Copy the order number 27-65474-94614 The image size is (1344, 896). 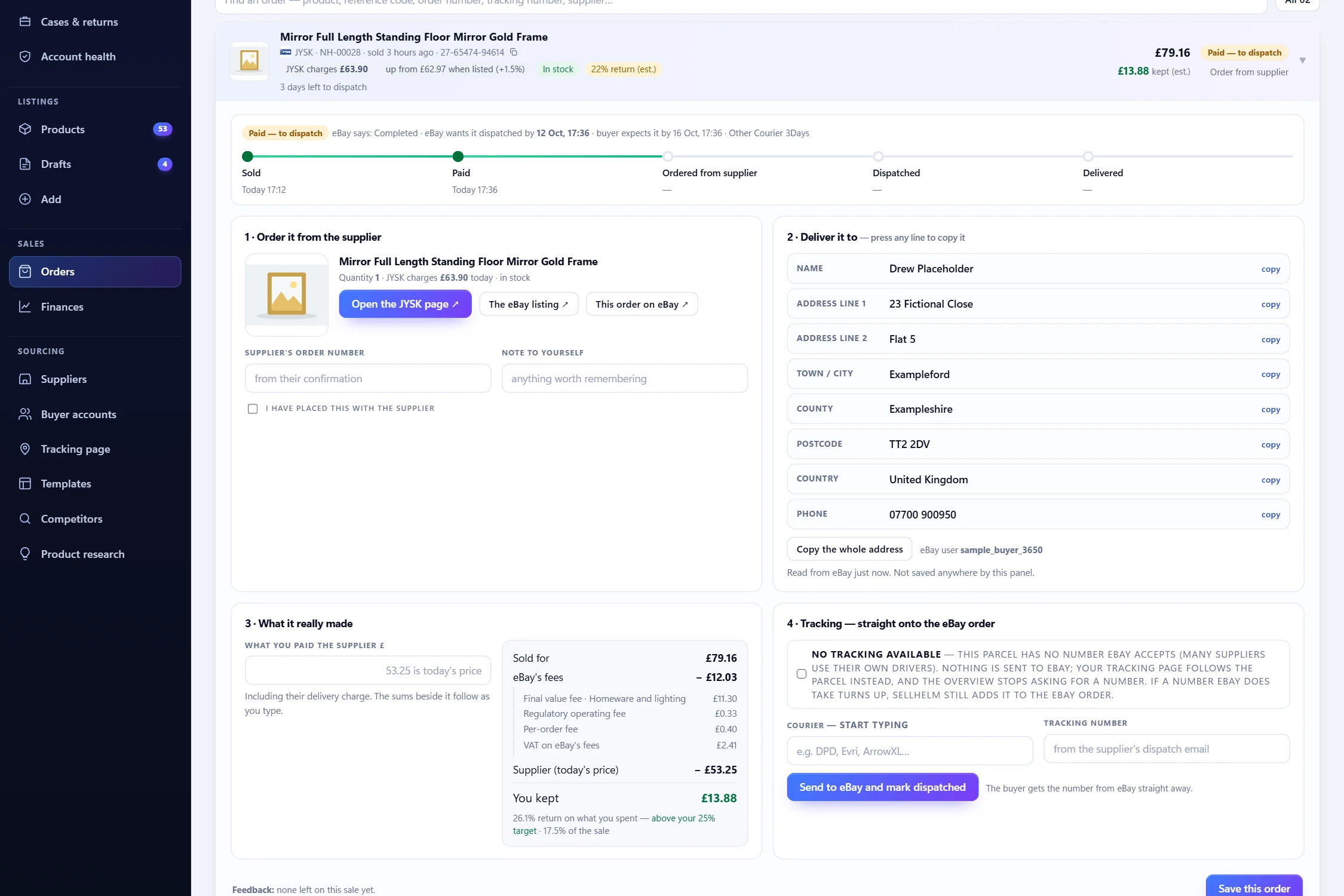[x=513, y=52]
